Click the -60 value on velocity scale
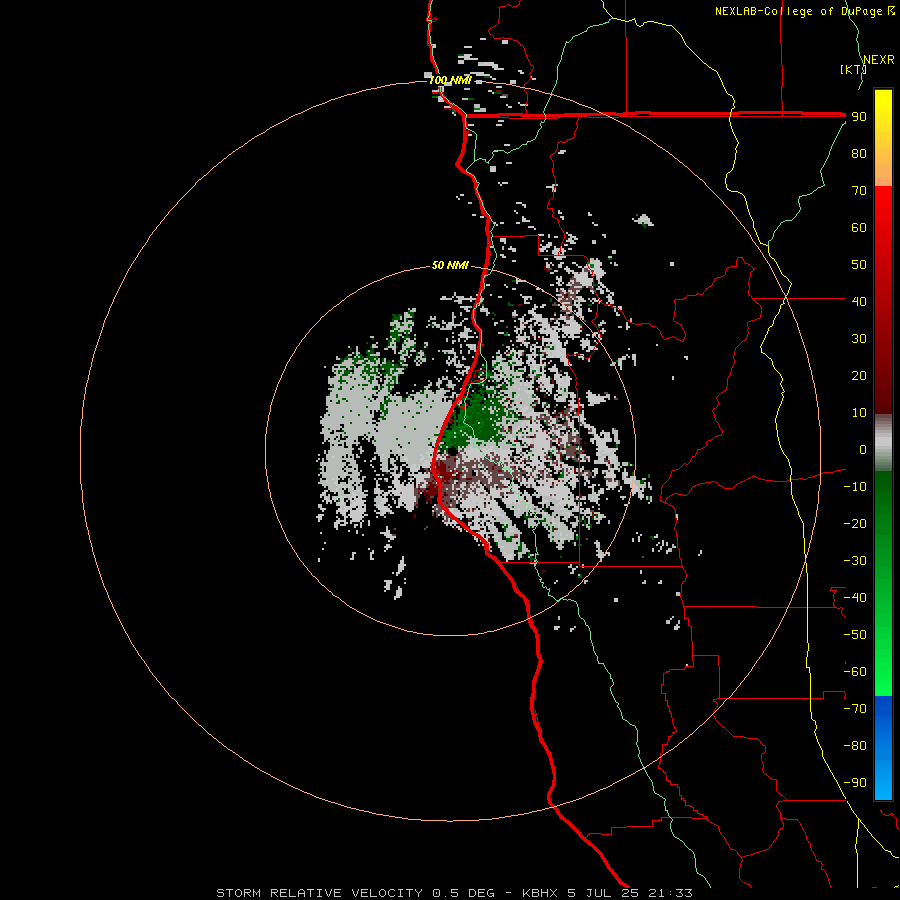 (x=855, y=672)
